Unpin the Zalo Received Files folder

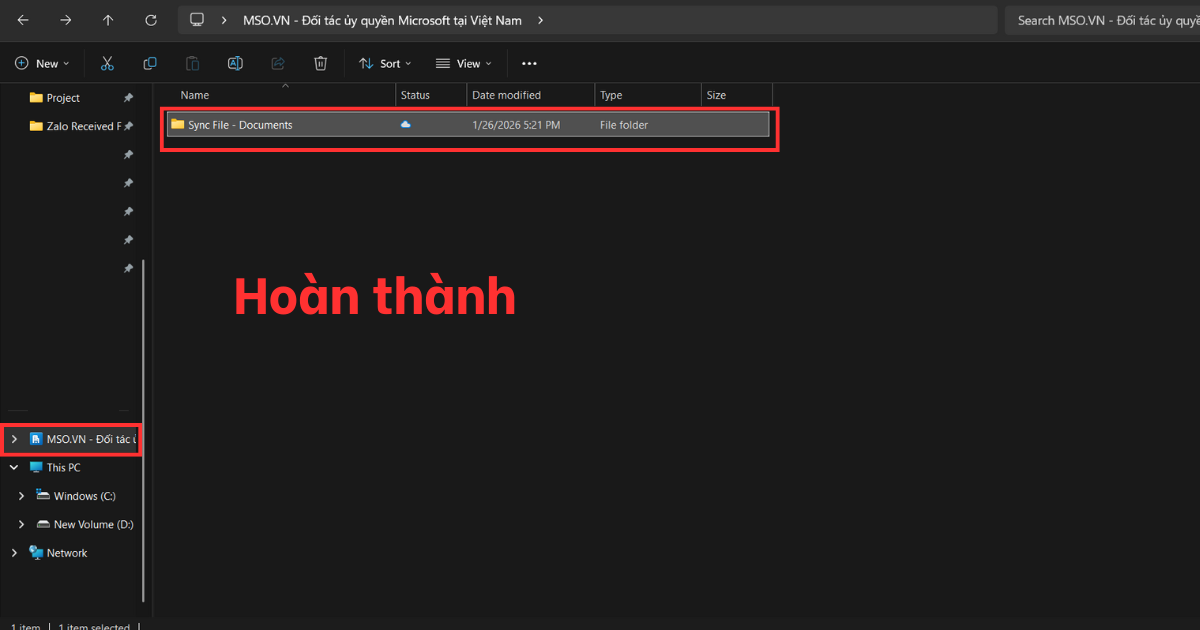point(129,126)
